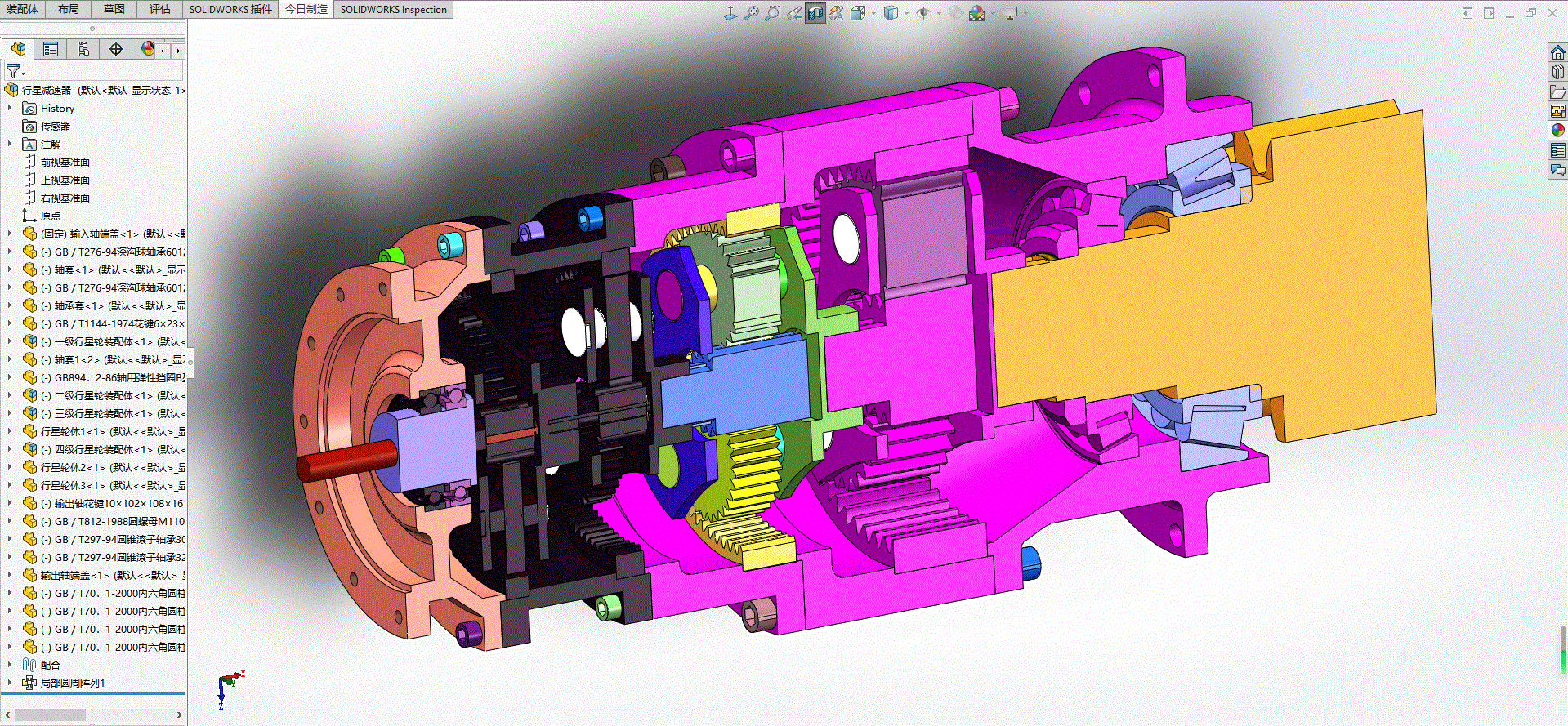Viewport: 1568px width, 726px height.
Task: Open the Hide/Show Items eye dropdown
Action: [939, 13]
